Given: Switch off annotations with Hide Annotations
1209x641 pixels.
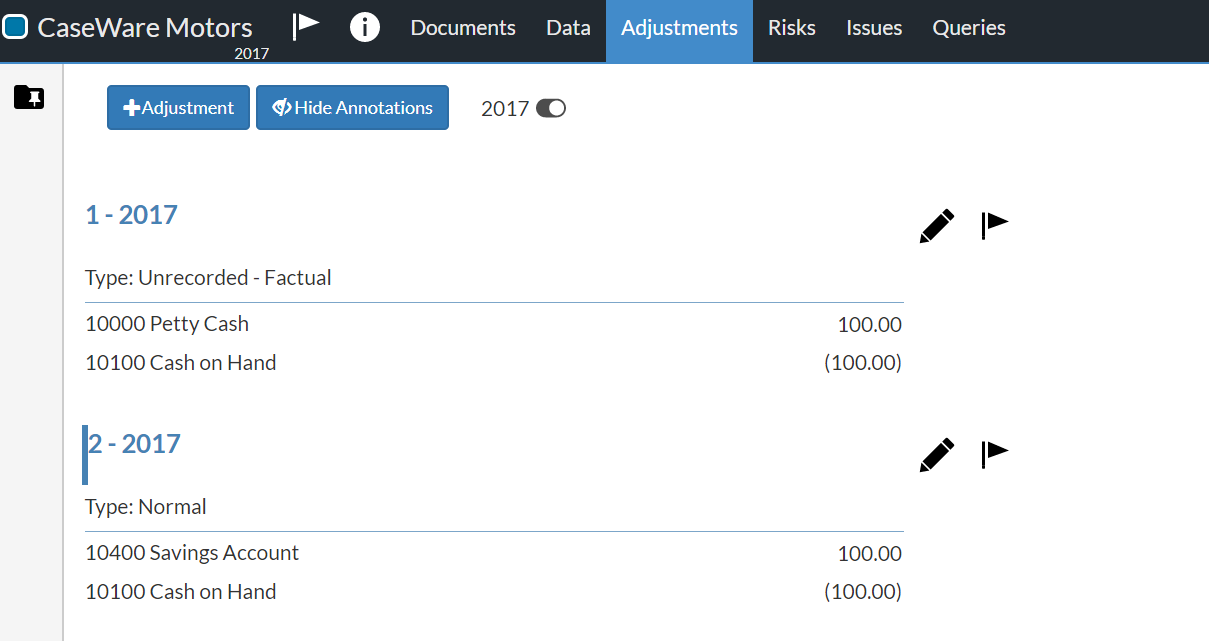Looking at the screenshot, I should point(352,107).
